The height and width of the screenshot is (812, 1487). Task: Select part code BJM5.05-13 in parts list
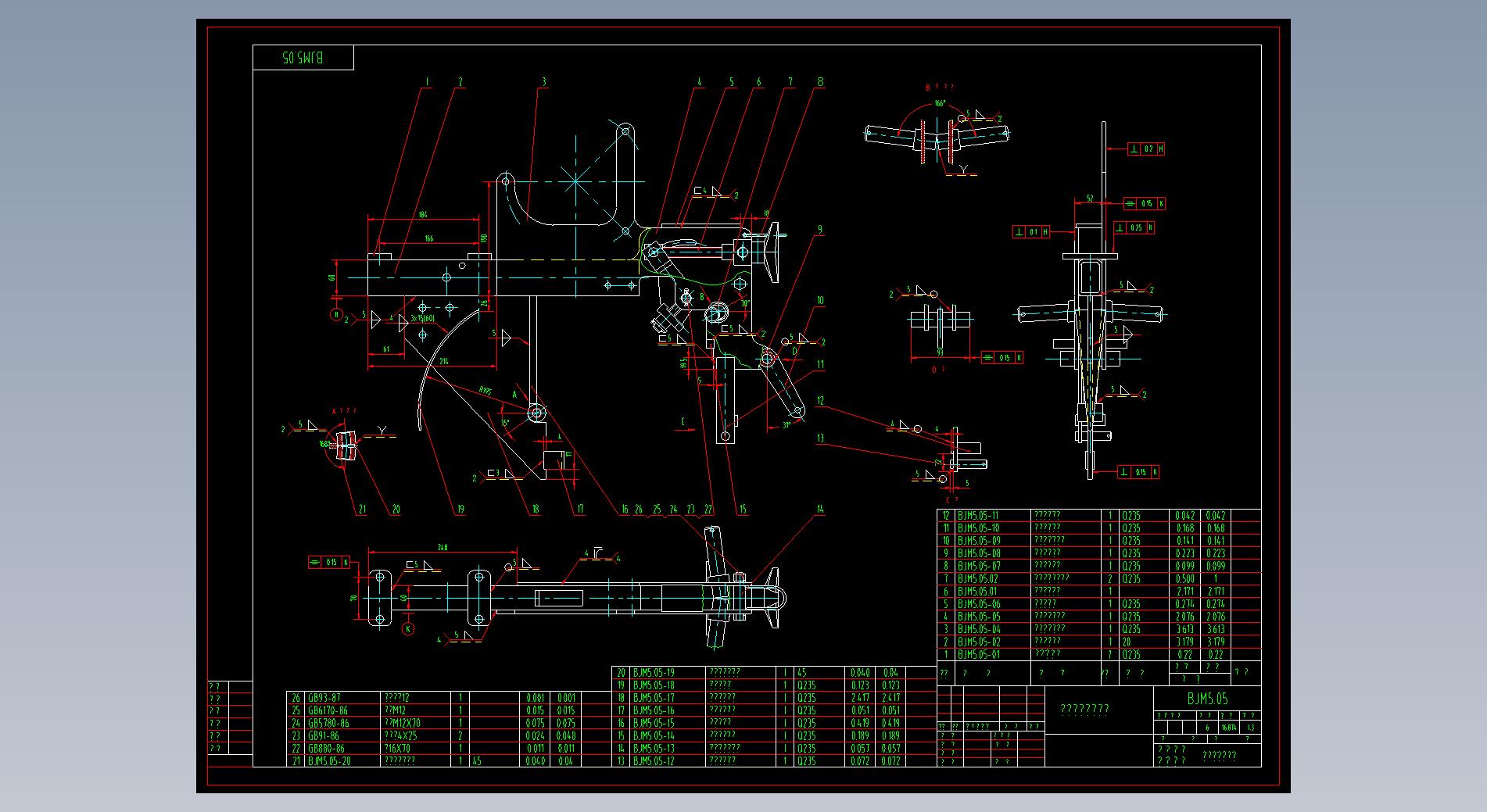[x=654, y=748]
